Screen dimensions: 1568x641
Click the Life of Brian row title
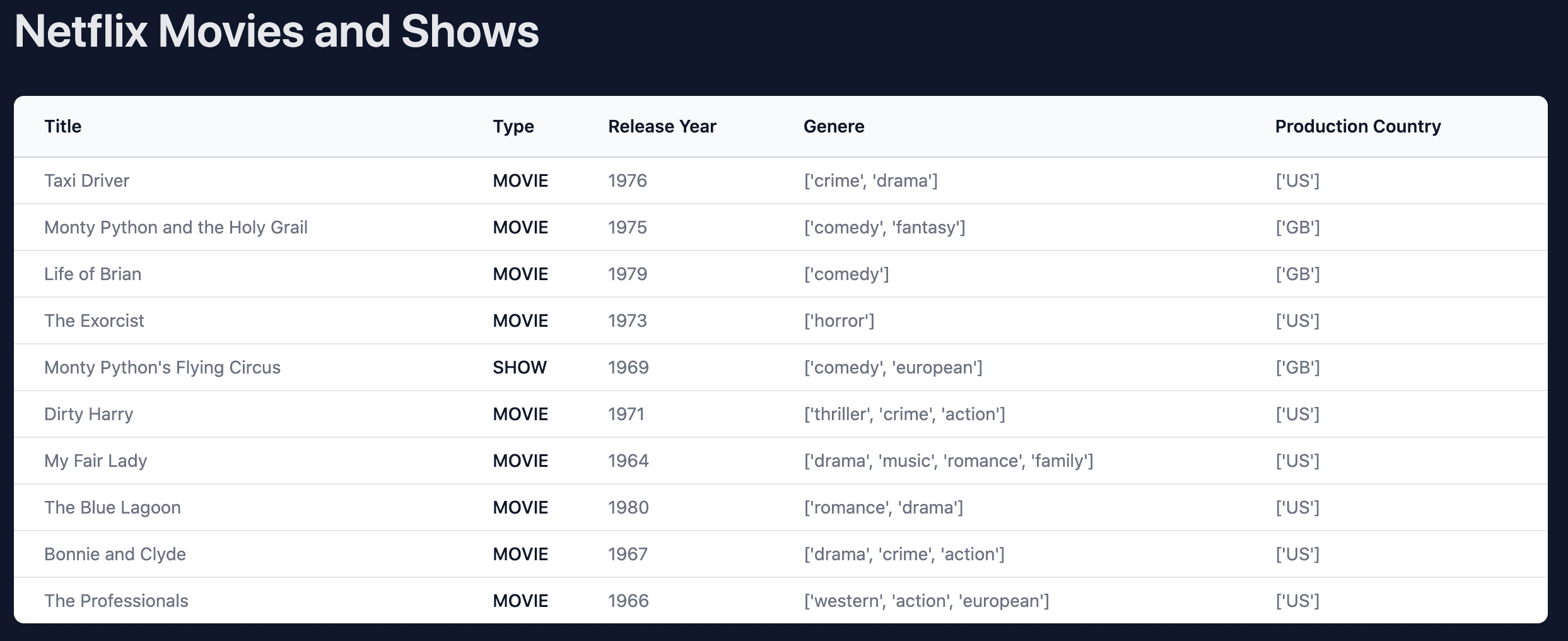(x=93, y=274)
